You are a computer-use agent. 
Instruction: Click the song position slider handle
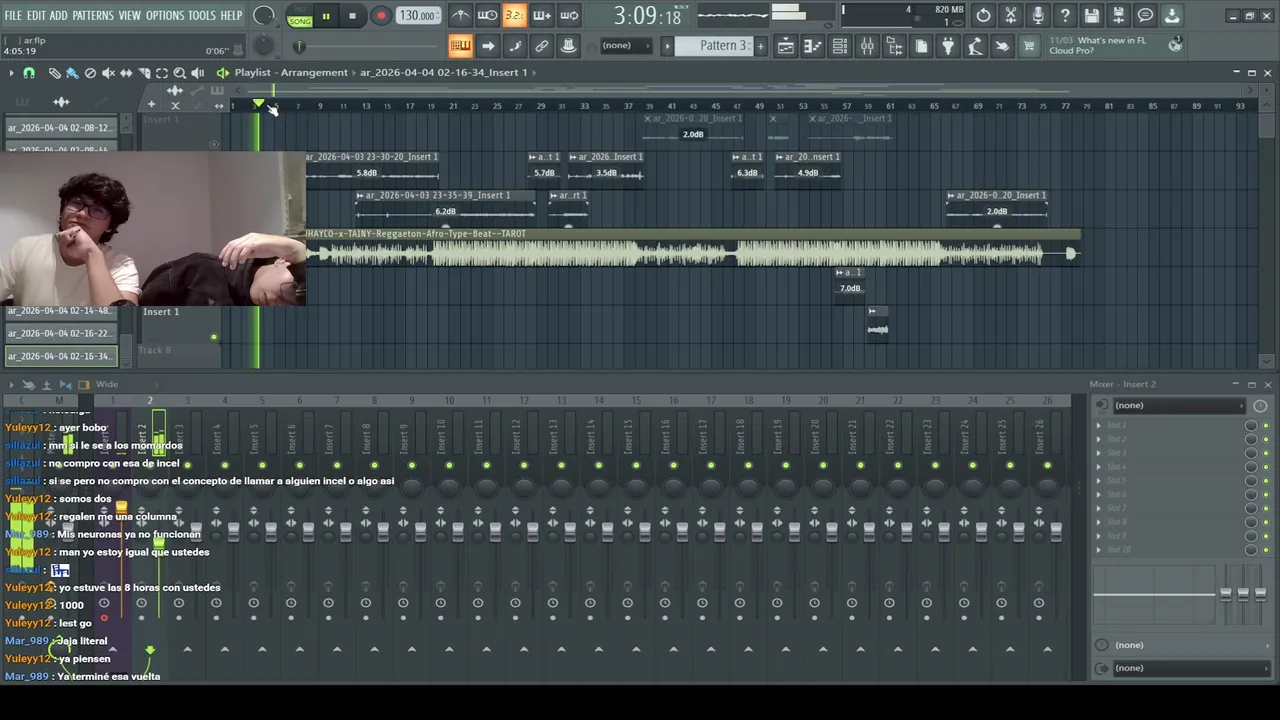pyautogui.click(x=299, y=46)
